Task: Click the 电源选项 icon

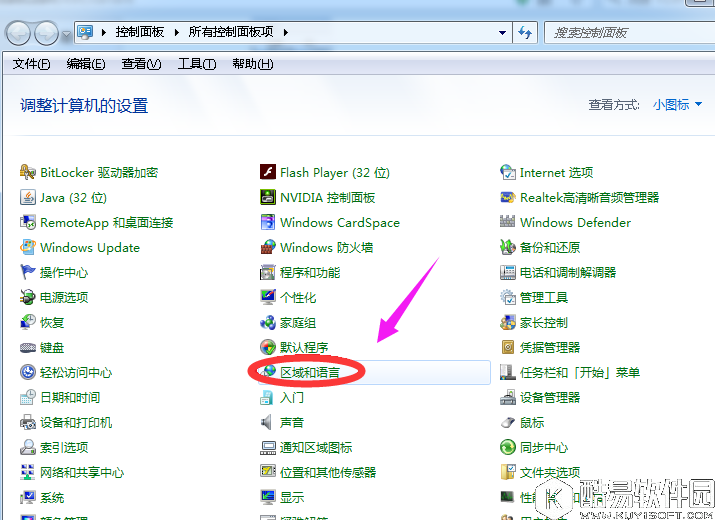Action: 27,297
